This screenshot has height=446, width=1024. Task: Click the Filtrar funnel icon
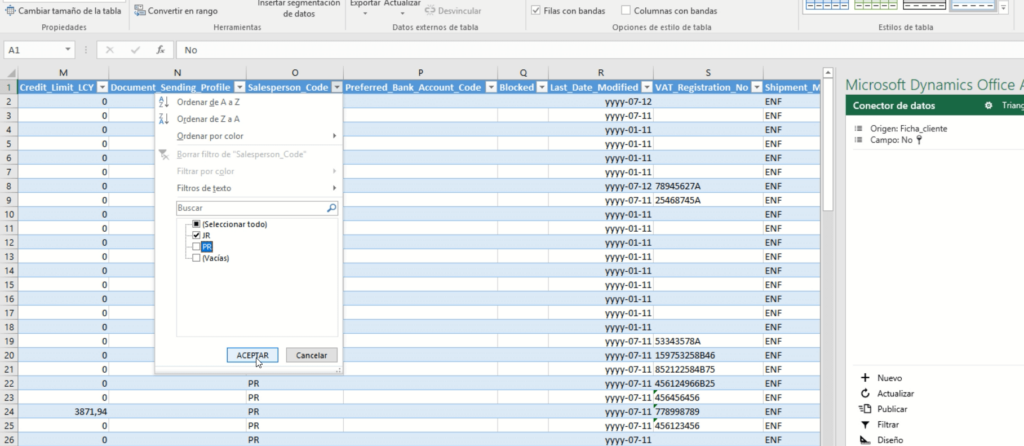(862, 424)
